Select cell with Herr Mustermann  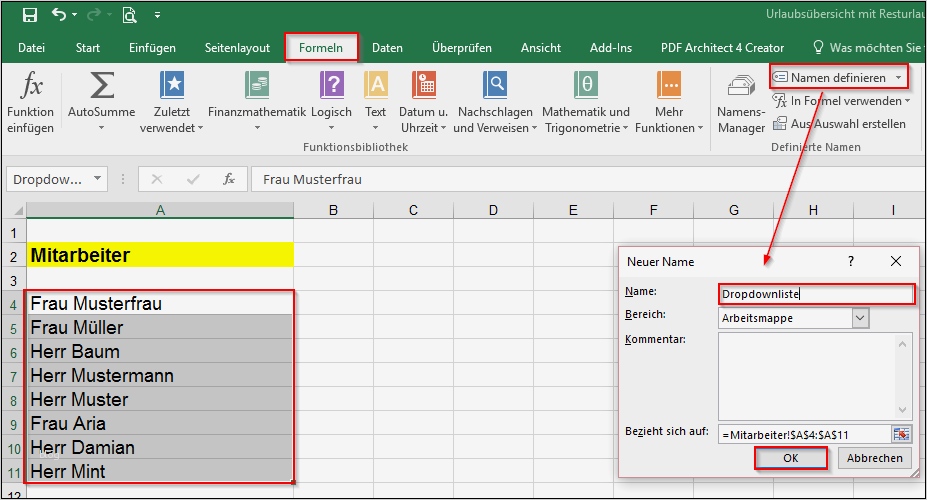click(x=160, y=375)
